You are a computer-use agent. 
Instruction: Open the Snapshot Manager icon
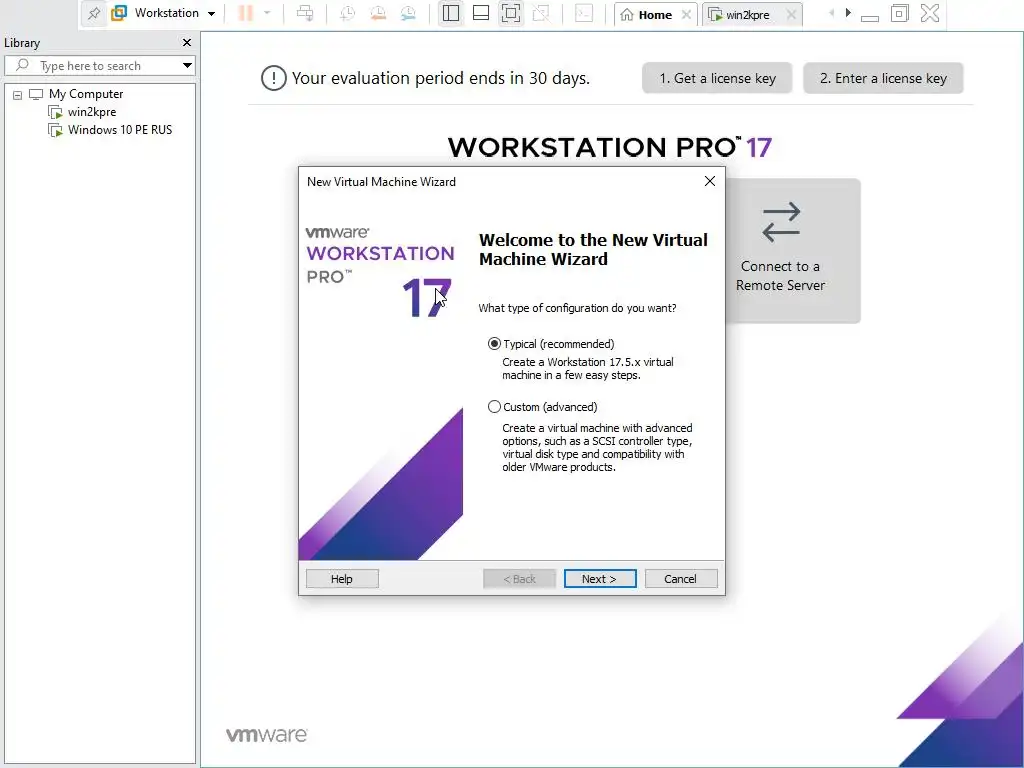click(408, 13)
